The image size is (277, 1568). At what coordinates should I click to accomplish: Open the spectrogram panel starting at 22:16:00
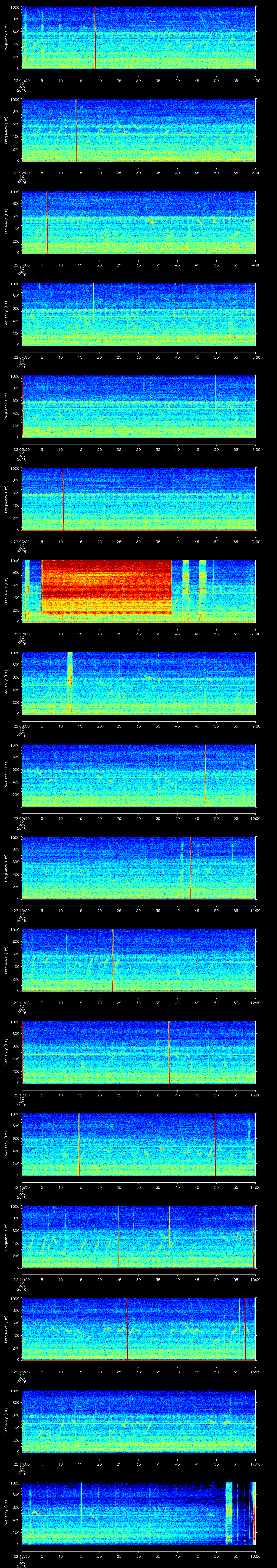pyautogui.click(x=139, y=1421)
